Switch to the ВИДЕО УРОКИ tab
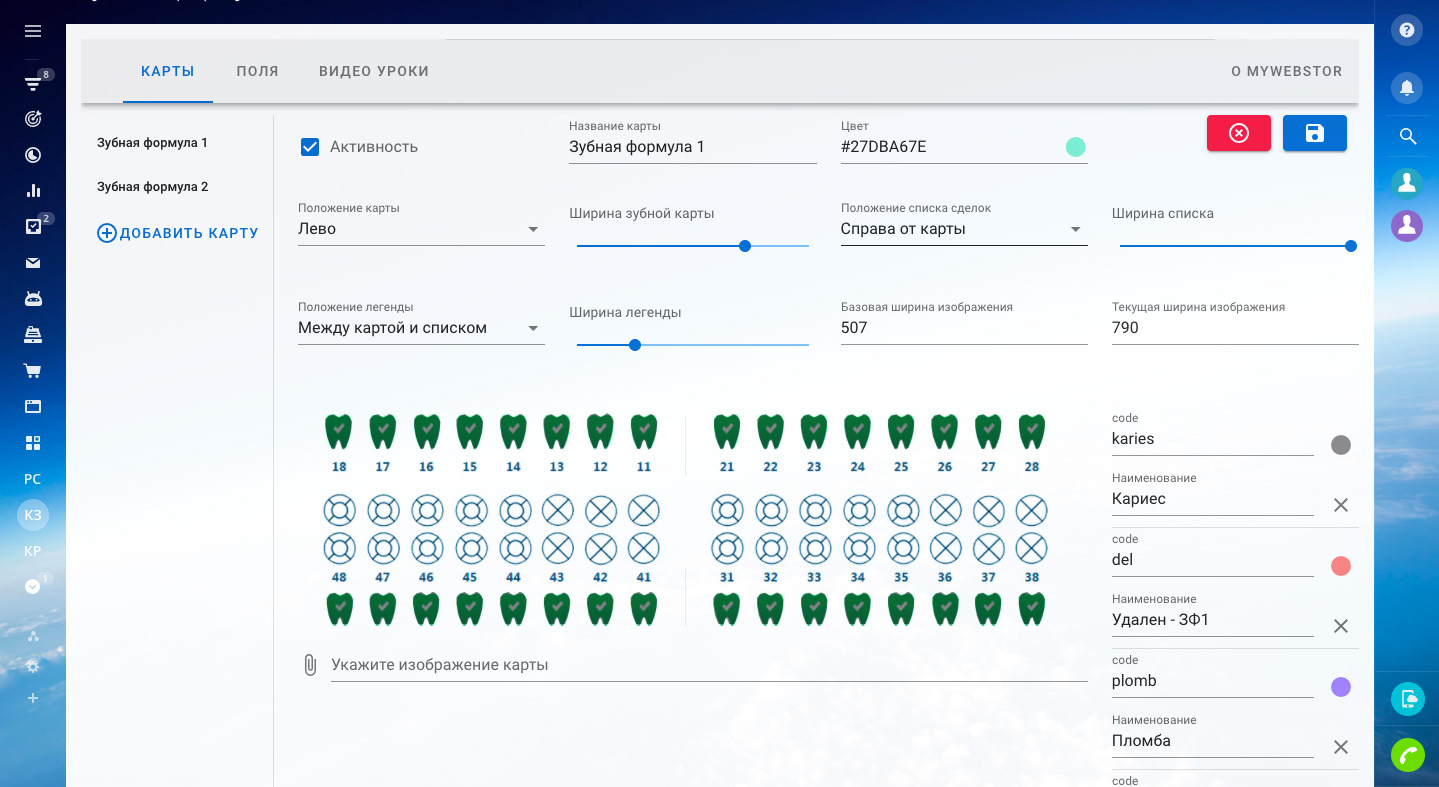 pos(374,71)
